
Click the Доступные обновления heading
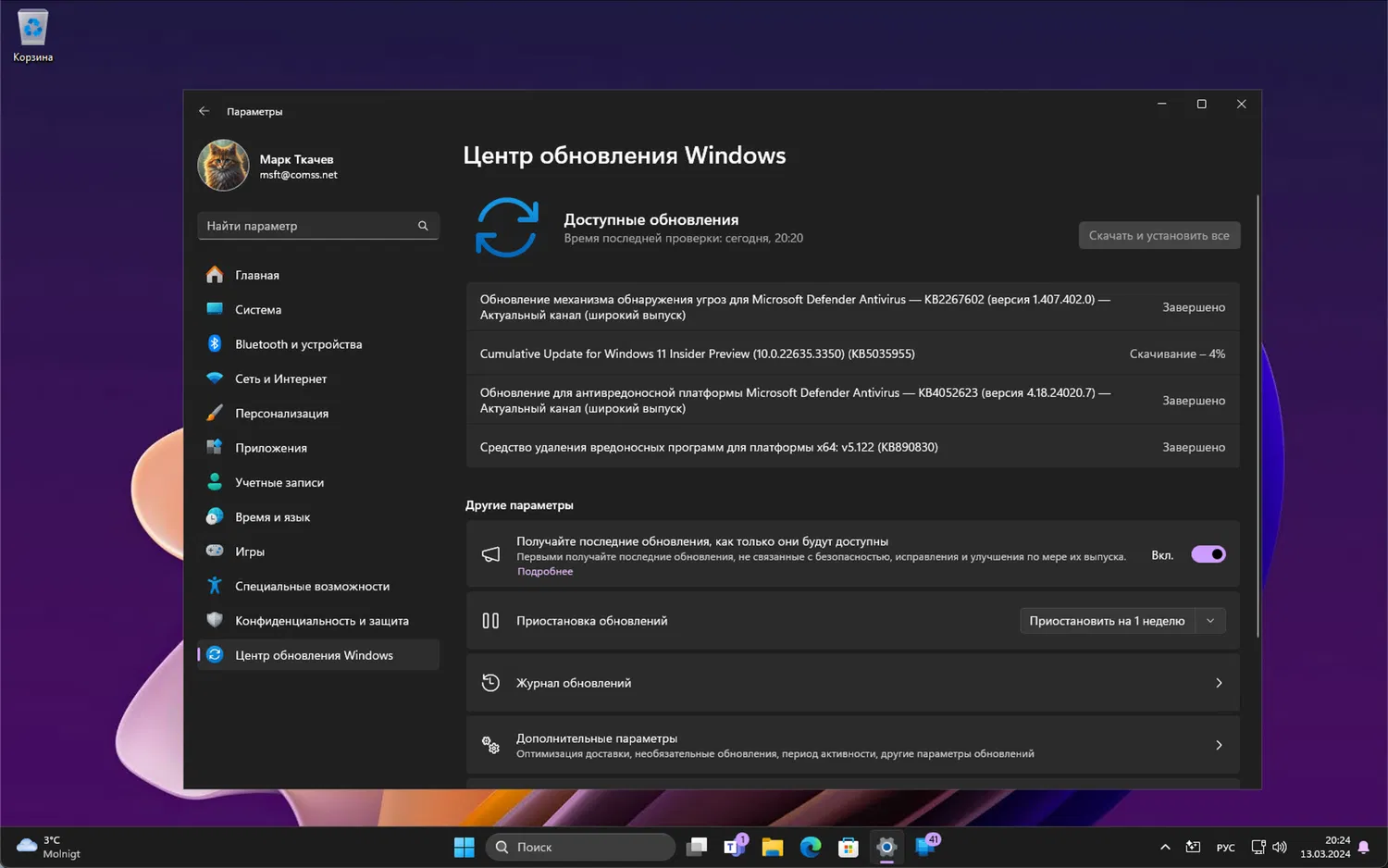click(x=651, y=219)
